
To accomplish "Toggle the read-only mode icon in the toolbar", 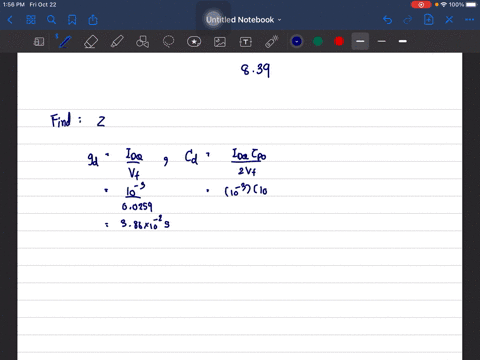I will point(39,42).
